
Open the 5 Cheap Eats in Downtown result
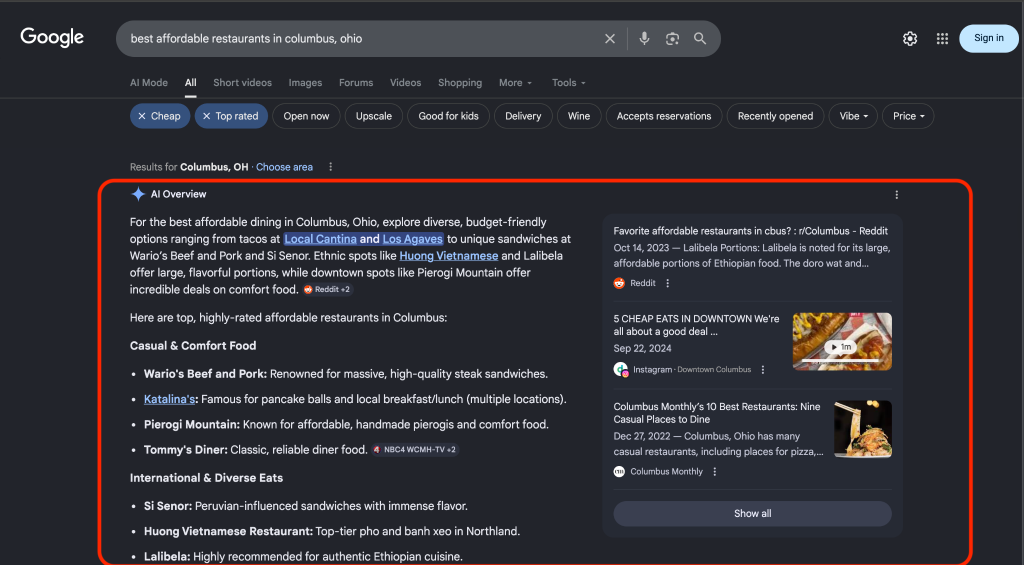(x=696, y=325)
